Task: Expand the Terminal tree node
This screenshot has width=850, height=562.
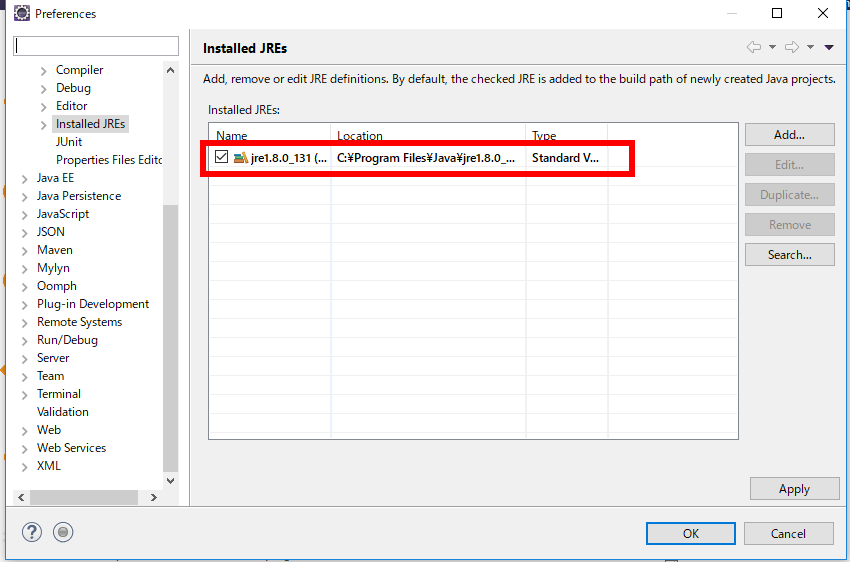Action: click(24, 395)
